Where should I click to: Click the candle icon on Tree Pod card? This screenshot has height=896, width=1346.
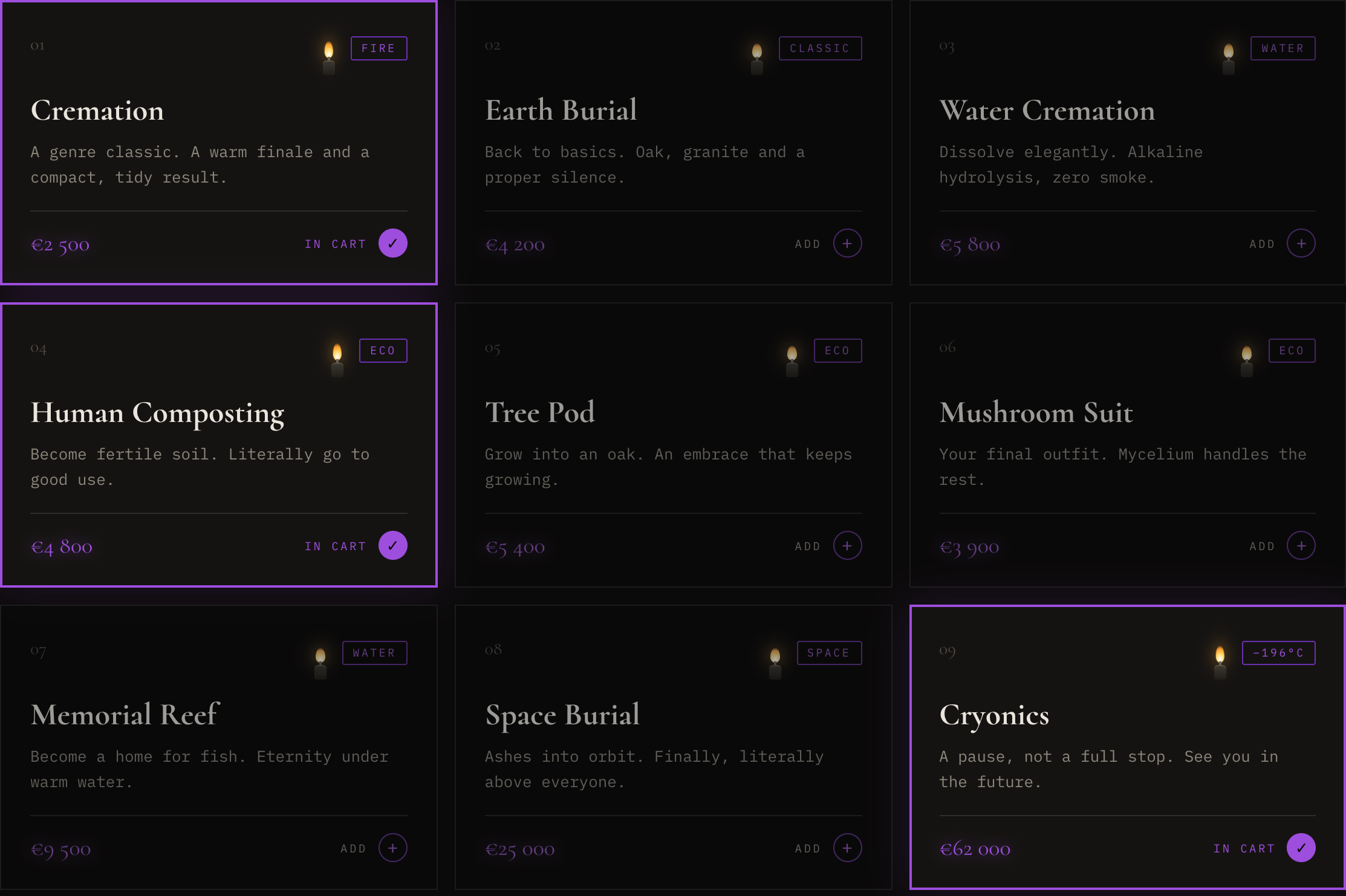(792, 361)
